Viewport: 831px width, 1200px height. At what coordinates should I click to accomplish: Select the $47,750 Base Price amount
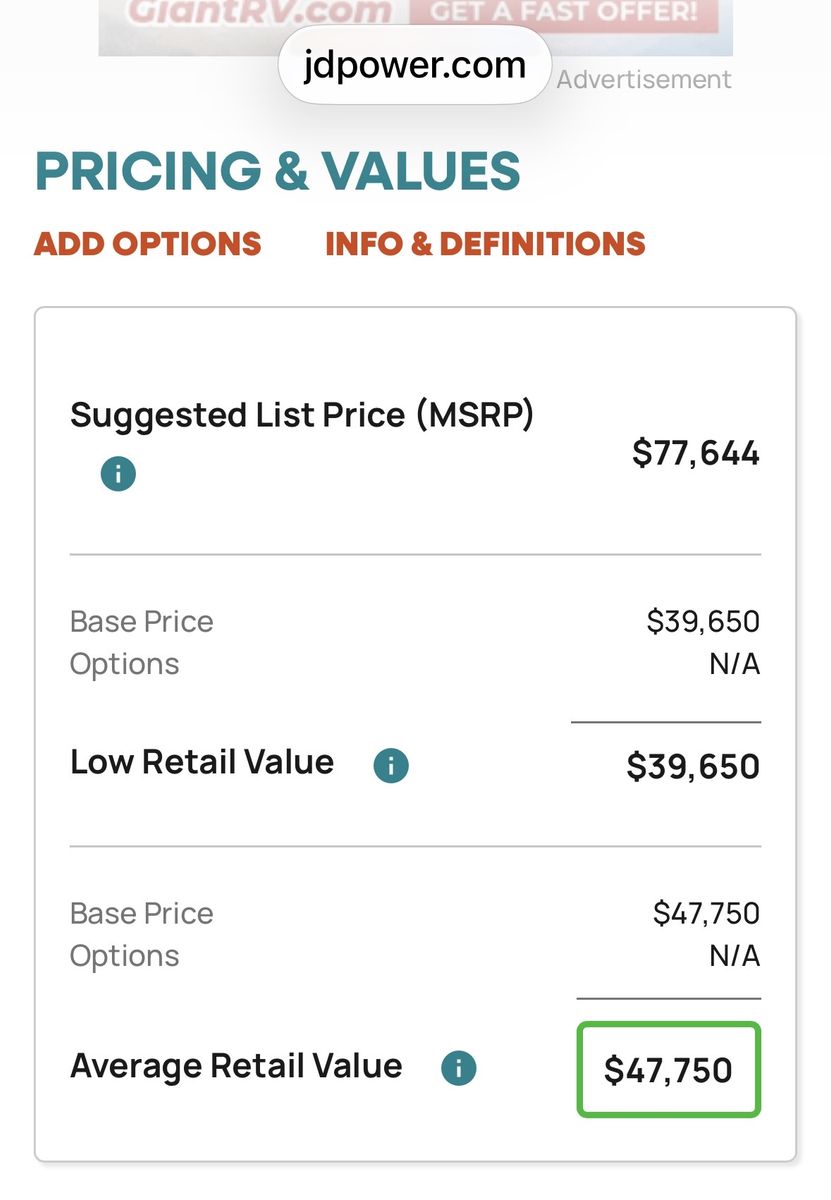coord(706,913)
